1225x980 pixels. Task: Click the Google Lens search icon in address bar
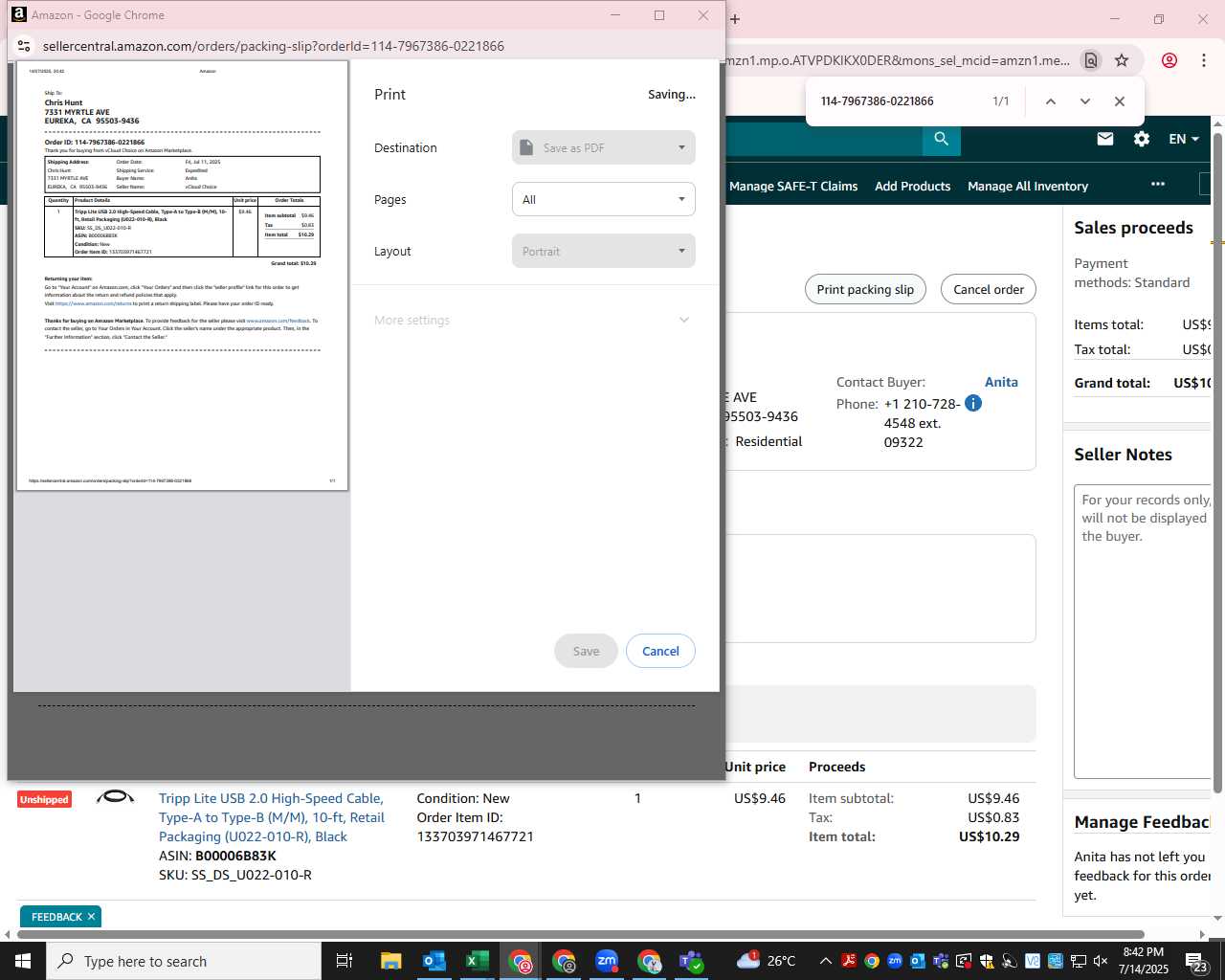[1091, 60]
